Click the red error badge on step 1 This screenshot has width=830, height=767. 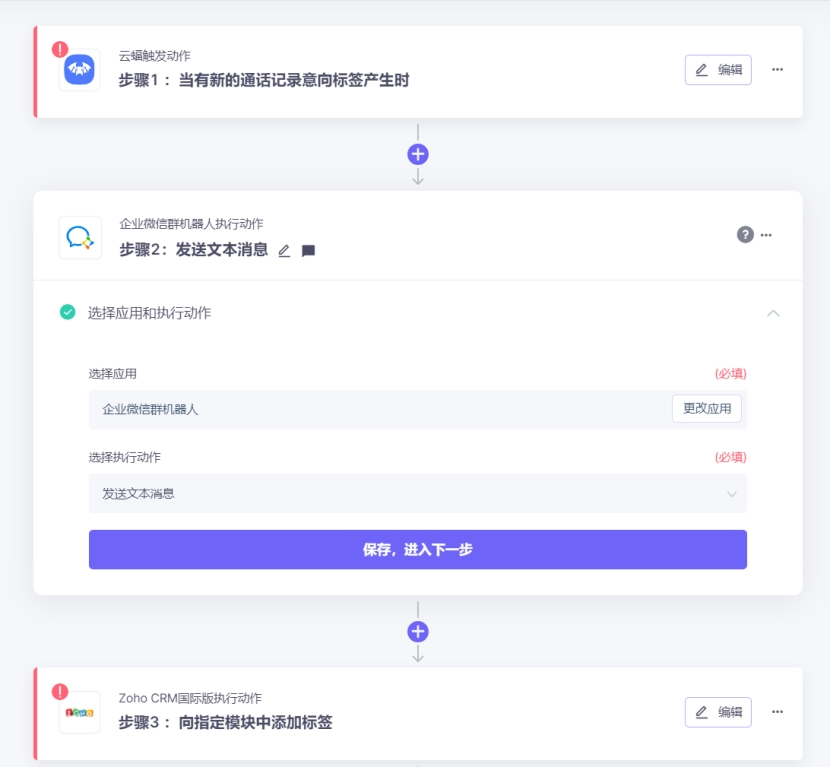click(60, 49)
